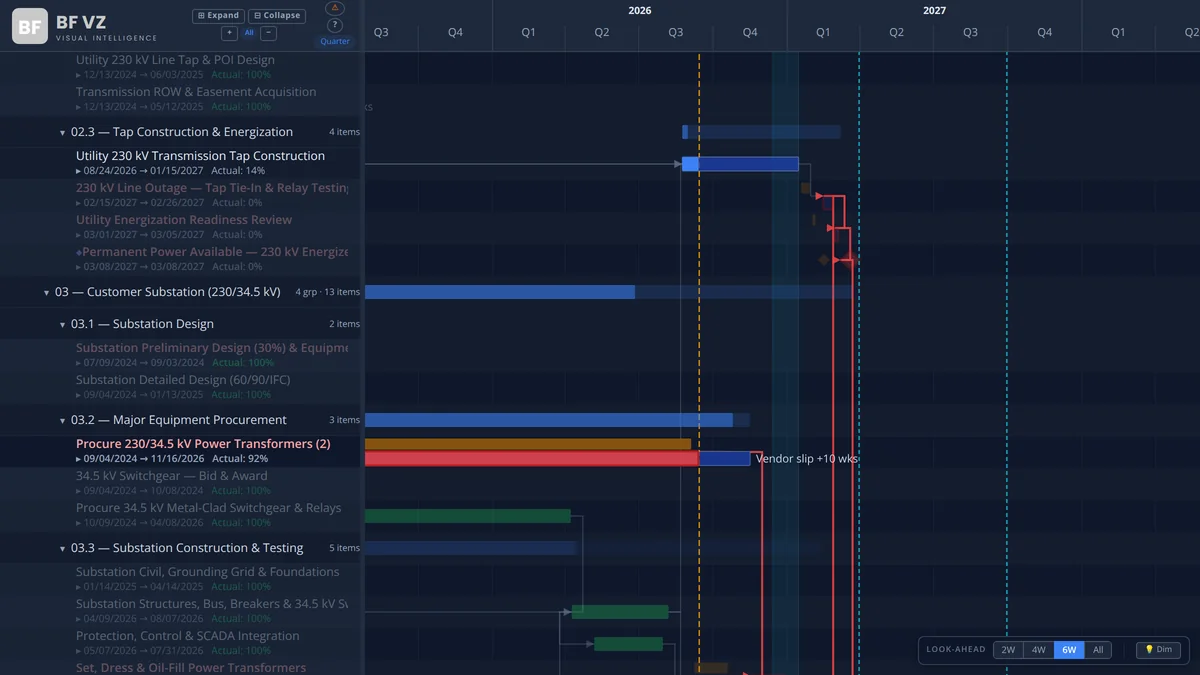Select the 6W look-ahead option

coord(1069,650)
